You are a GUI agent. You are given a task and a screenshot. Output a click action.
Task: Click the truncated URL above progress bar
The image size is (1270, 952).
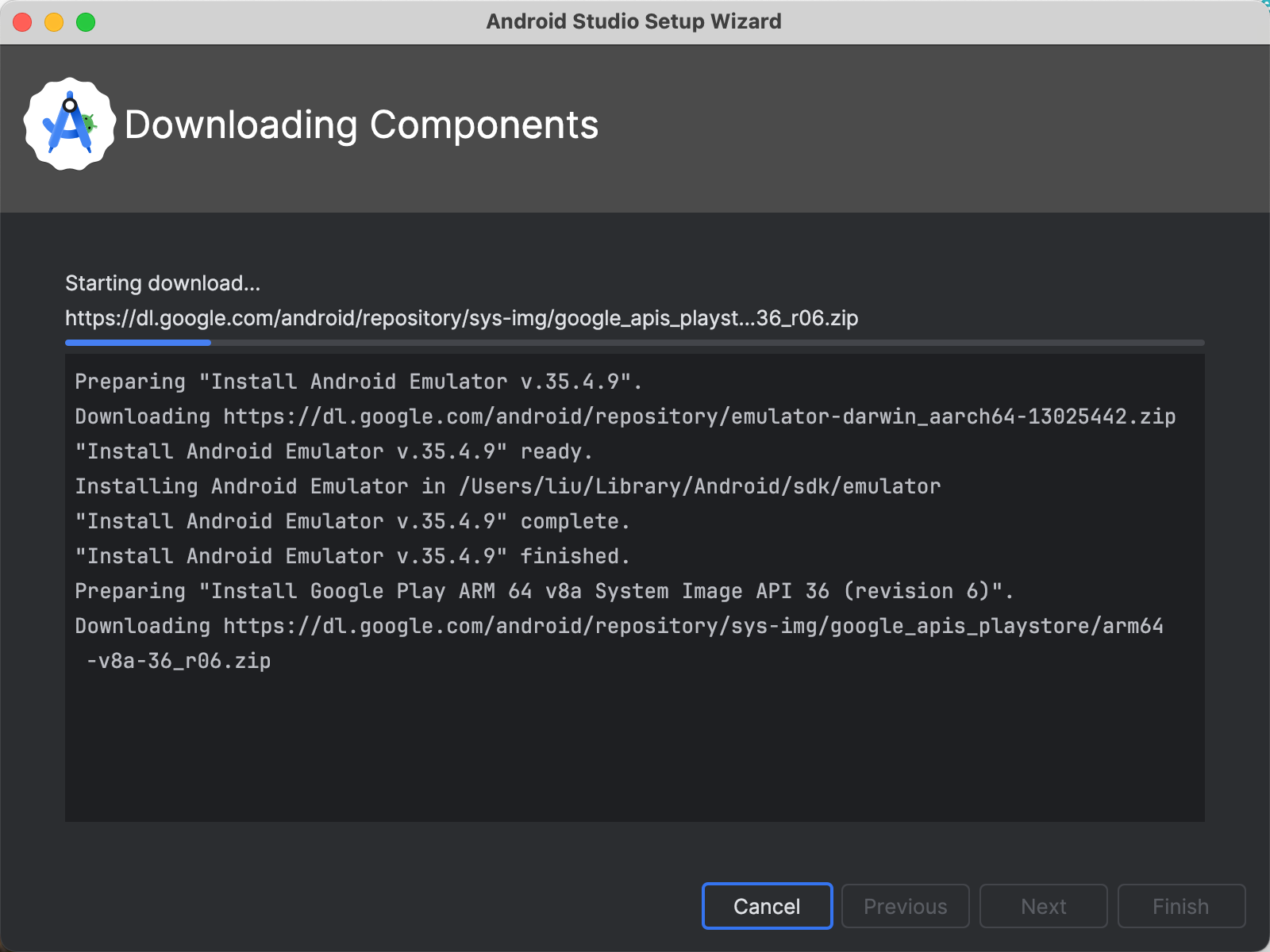tap(461, 318)
